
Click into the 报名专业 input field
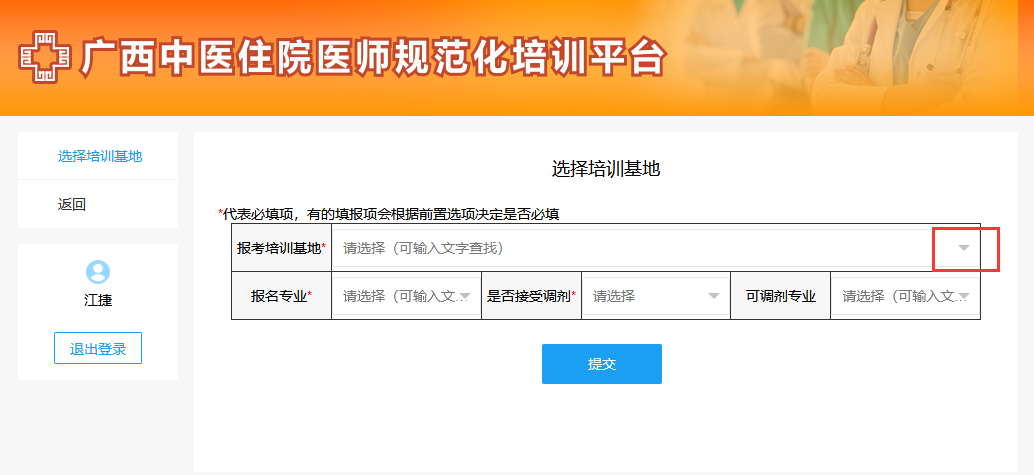click(x=398, y=297)
